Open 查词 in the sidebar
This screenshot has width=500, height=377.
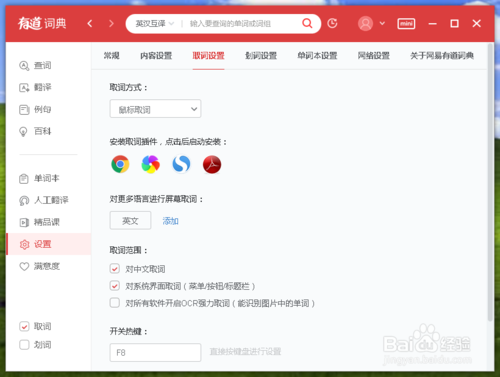click(x=35, y=66)
